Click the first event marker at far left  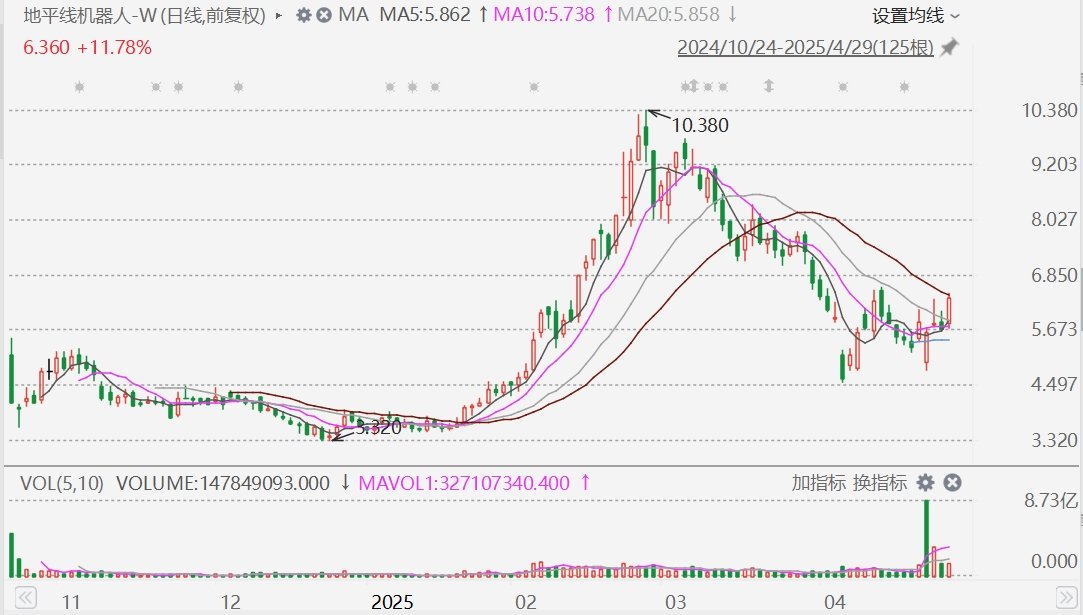(79, 87)
